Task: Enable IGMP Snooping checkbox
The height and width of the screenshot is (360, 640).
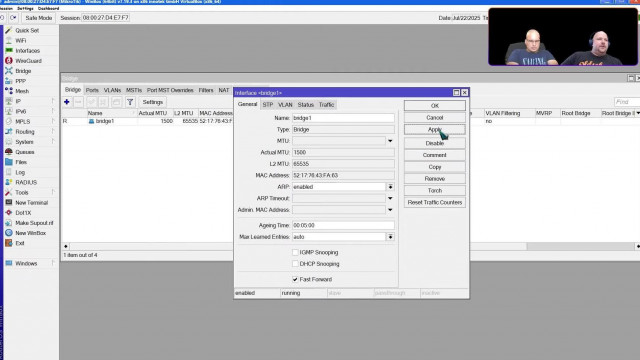Action: 295,253
